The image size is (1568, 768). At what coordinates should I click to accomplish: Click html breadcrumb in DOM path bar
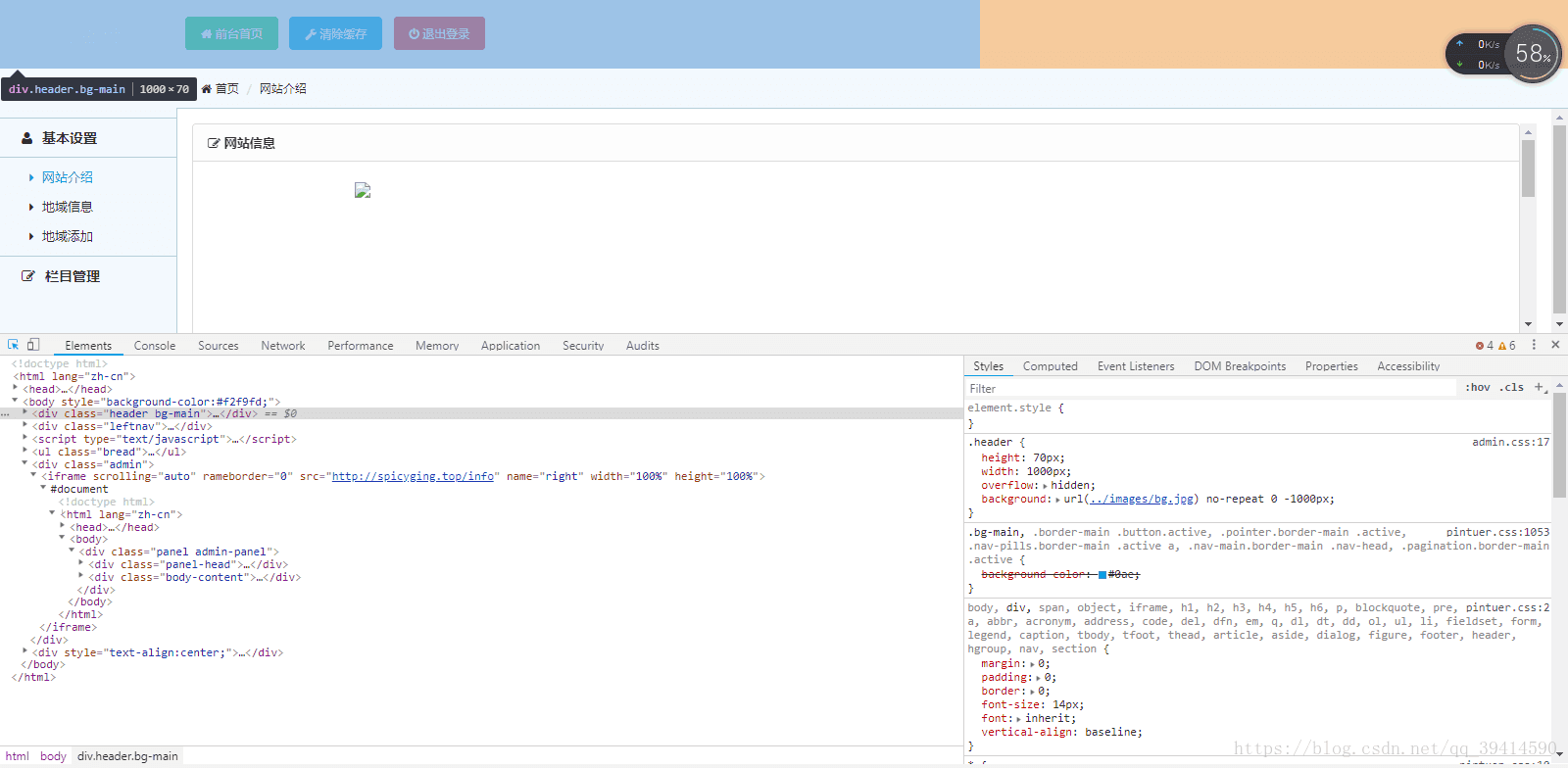[18, 756]
